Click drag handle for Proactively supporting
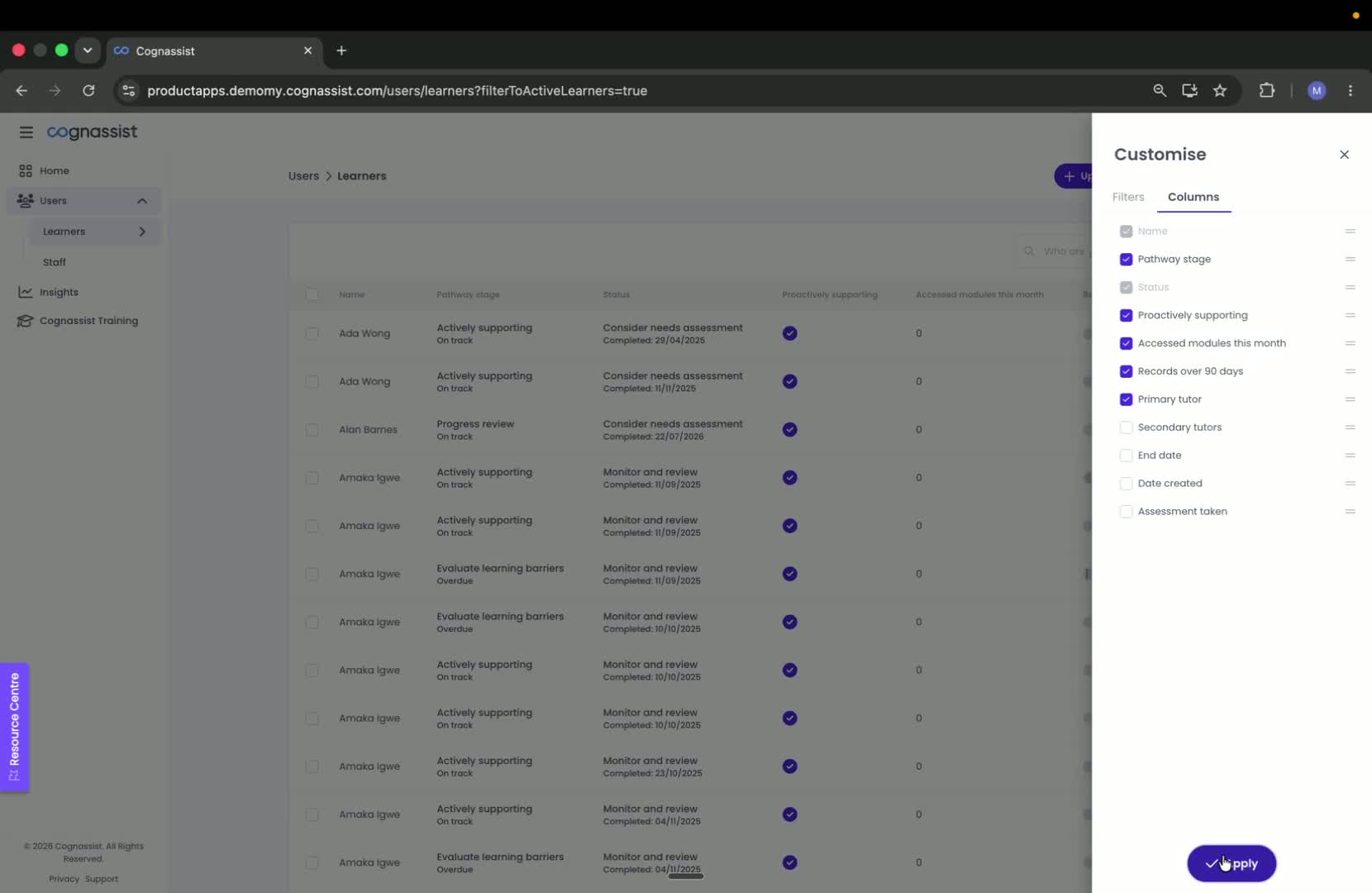Image resolution: width=1372 pixels, height=893 pixels. click(1350, 316)
